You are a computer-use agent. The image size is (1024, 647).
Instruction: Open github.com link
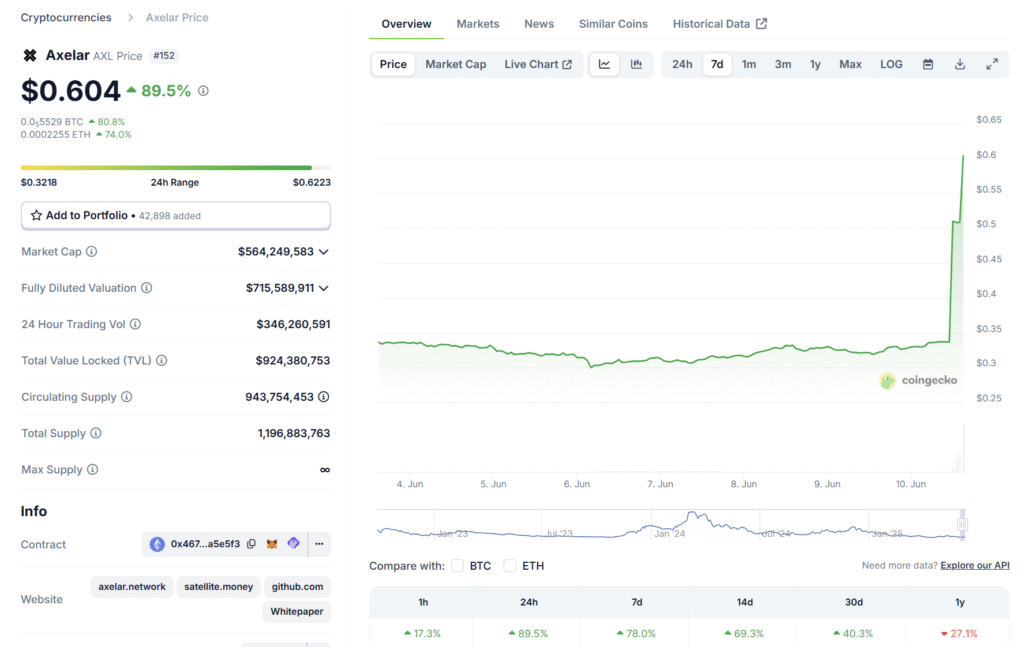297,586
